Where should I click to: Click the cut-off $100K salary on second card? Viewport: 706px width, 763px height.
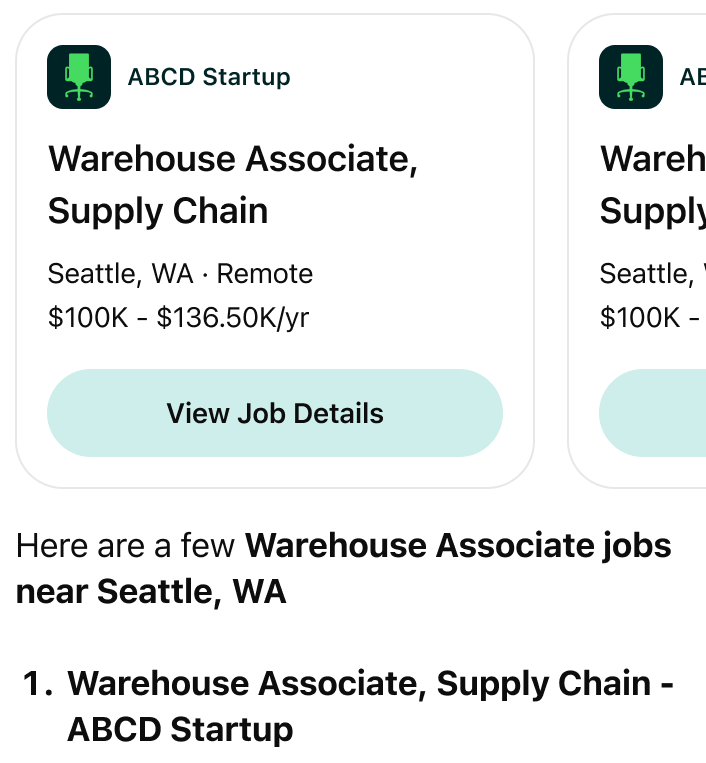tap(640, 318)
